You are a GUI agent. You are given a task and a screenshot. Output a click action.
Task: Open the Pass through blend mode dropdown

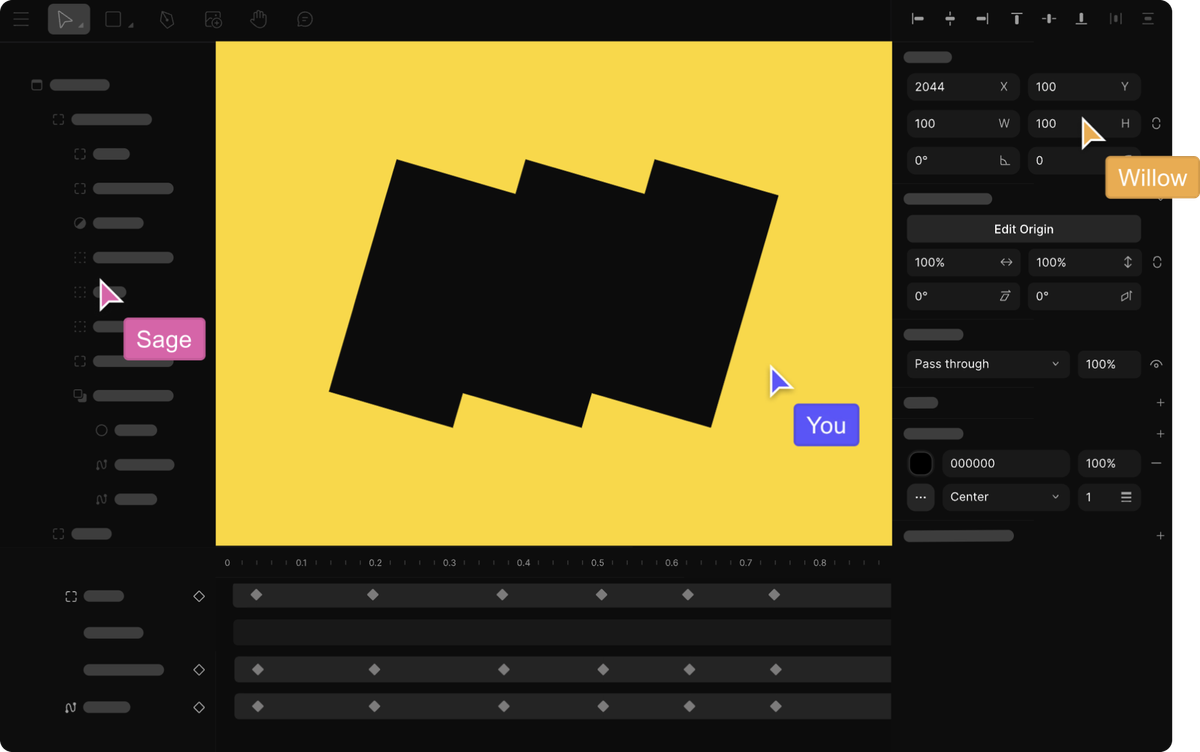(986, 365)
